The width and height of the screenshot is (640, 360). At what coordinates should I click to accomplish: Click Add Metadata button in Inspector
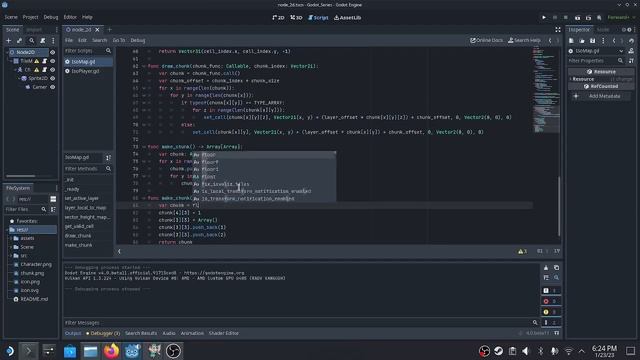600,96
